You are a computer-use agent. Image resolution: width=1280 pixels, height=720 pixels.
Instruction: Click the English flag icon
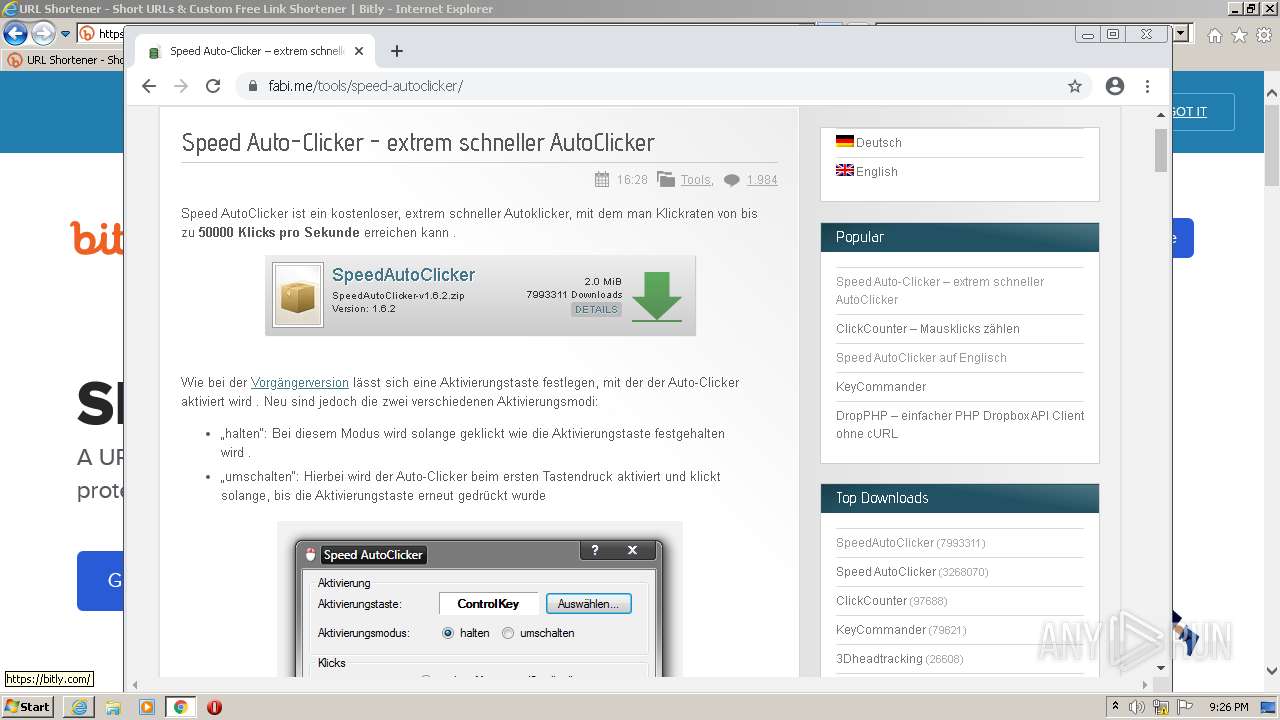[x=844, y=170]
